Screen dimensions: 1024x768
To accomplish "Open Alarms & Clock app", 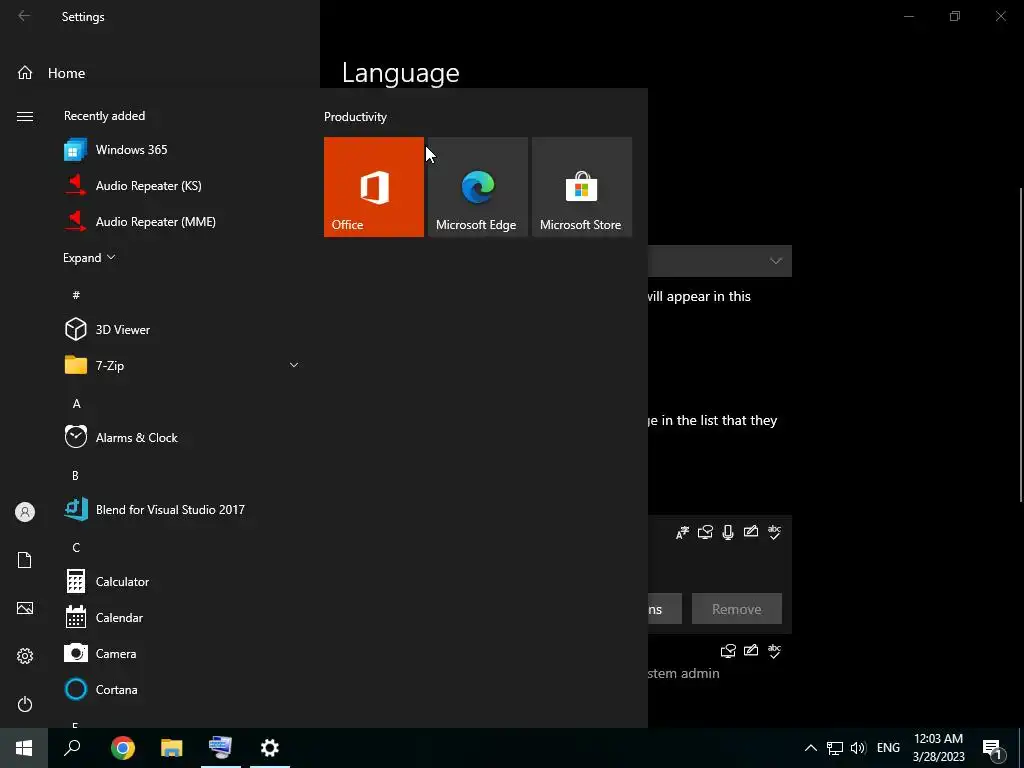I will click(182, 438).
